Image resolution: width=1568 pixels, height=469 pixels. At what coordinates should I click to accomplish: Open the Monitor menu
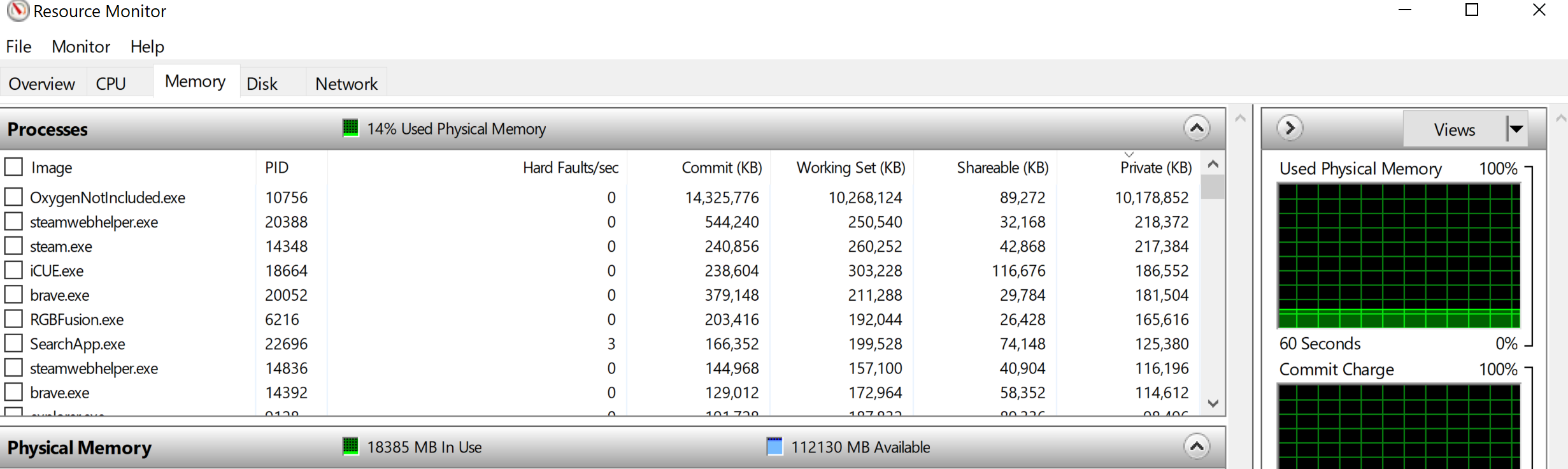tap(81, 47)
